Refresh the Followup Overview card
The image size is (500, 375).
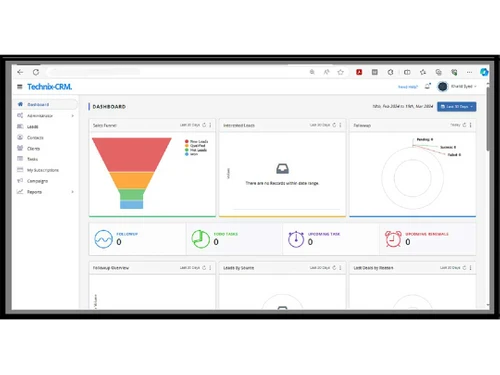[204, 268]
